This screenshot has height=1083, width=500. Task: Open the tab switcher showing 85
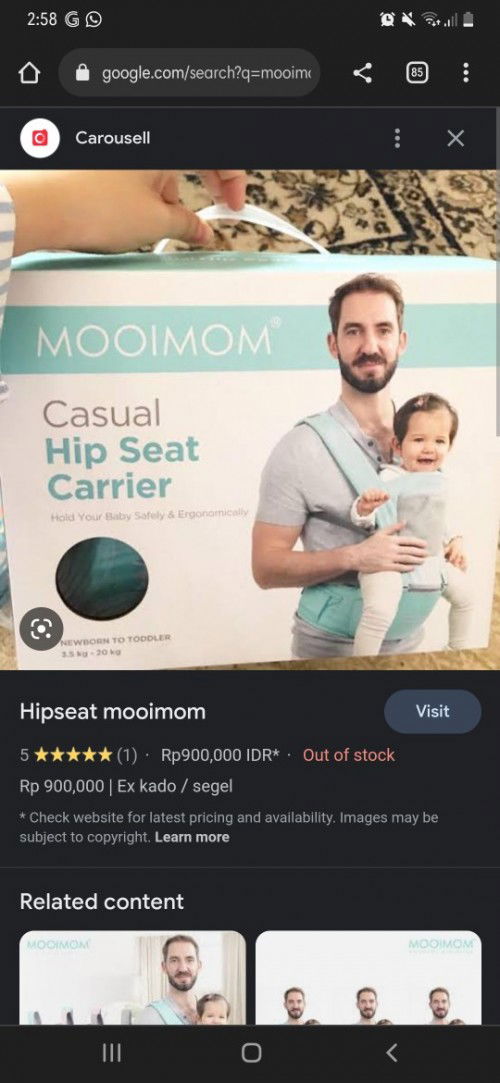pyautogui.click(x=416, y=73)
